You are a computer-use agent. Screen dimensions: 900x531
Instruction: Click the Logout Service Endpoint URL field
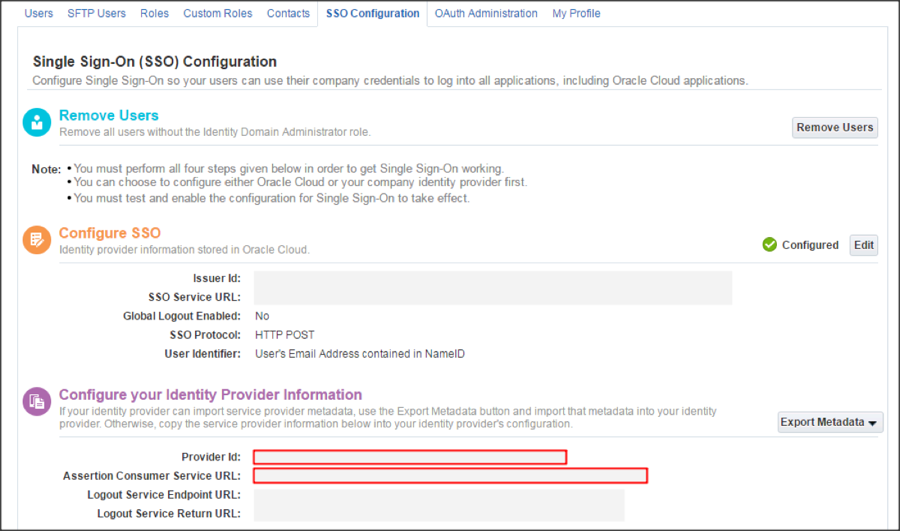(x=438, y=495)
